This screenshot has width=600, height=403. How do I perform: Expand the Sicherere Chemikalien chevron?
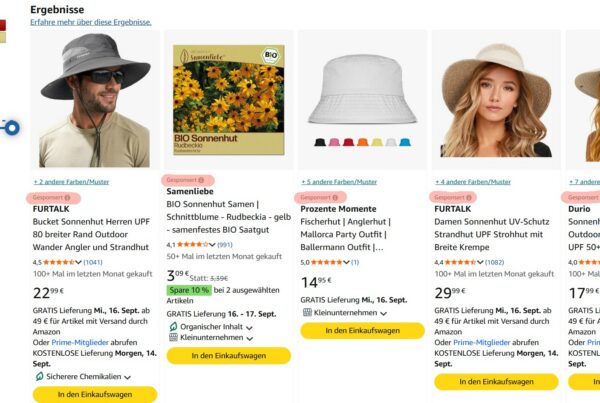[127, 377]
